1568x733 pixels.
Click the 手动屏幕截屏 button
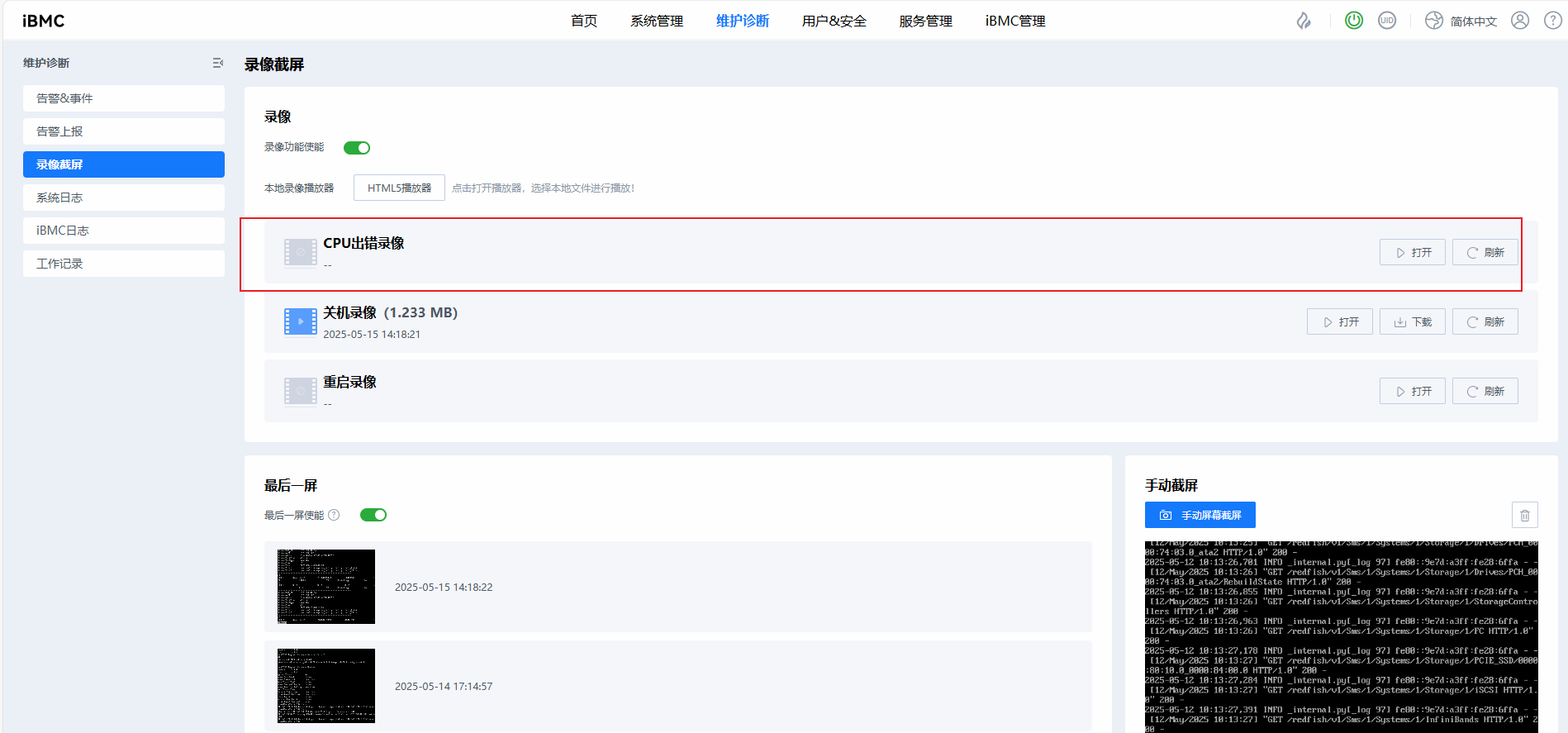[1200, 515]
